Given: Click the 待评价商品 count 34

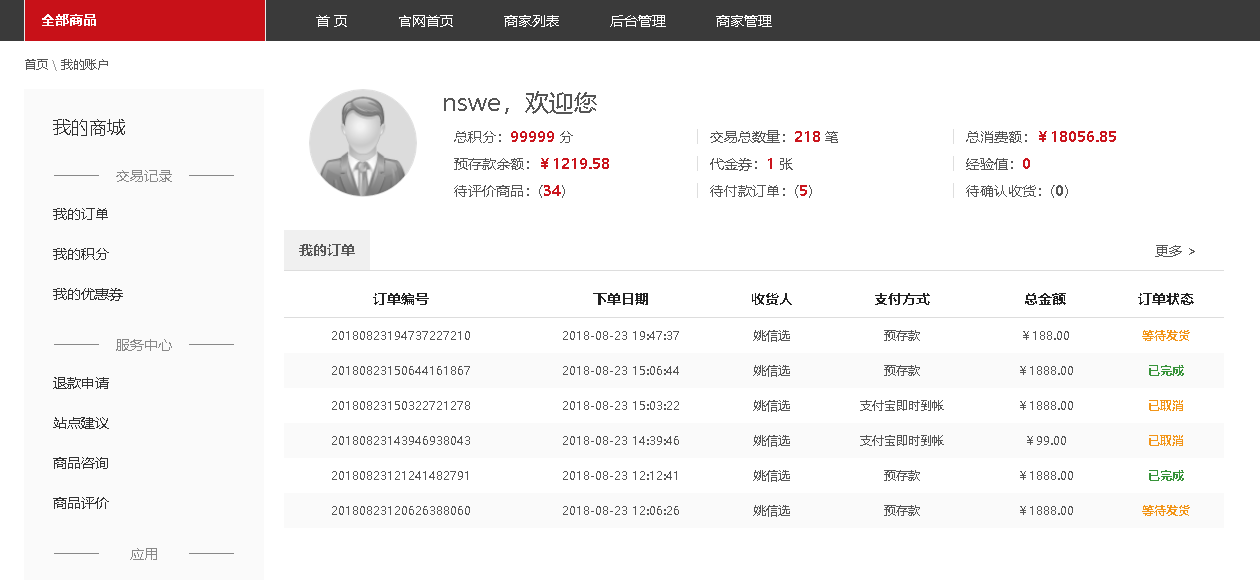Looking at the screenshot, I should (552, 191).
